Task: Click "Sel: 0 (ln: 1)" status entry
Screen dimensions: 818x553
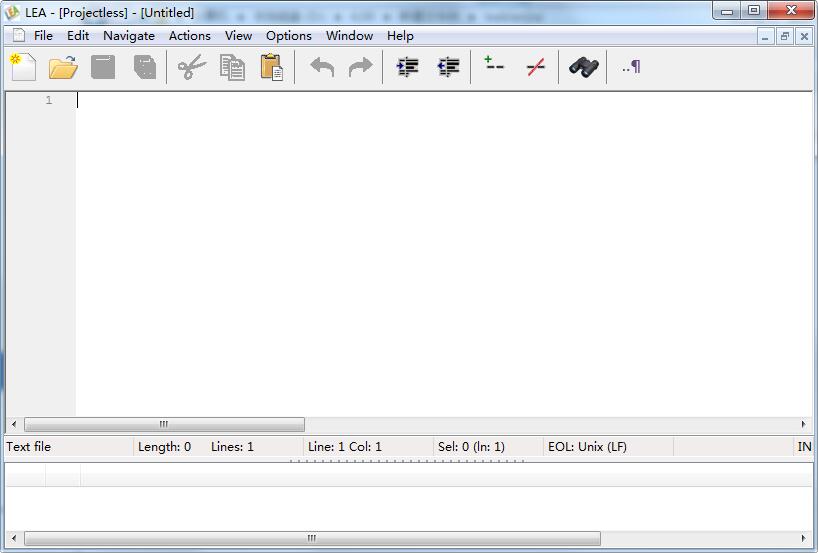Action: click(472, 447)
